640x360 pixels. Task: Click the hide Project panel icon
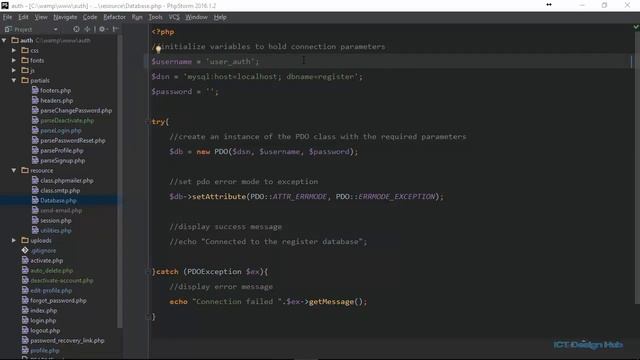coord(116,29)
